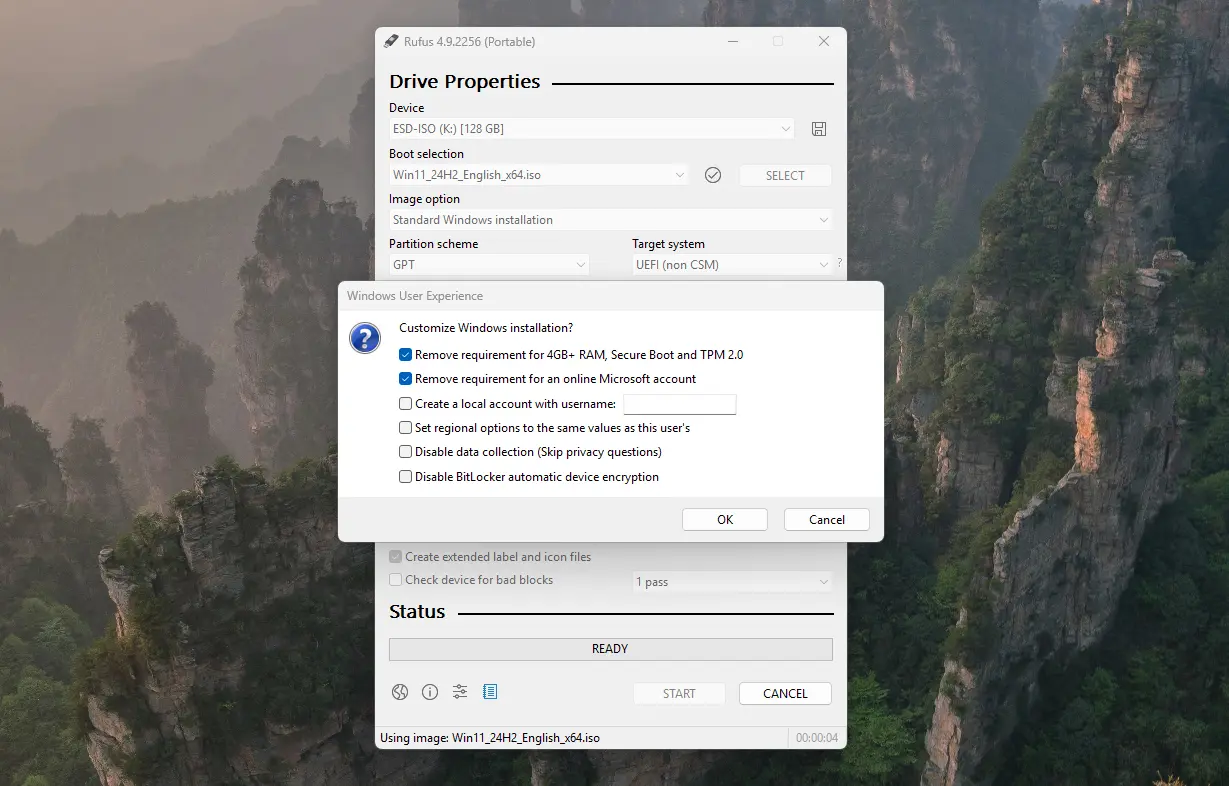Click the local account username text field
Image resolution: width=1229 pixels, height=786 pixels.
tap(680, 404)
